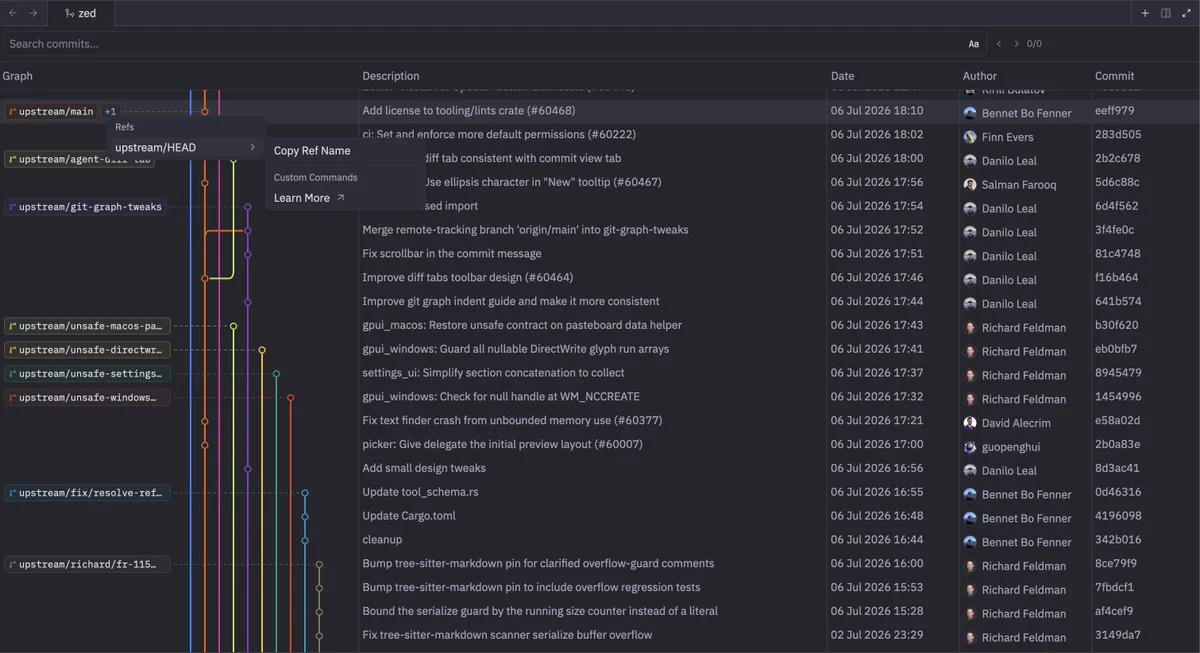Click the Date column header
Screen dimensions: 1200x653
click(843, 76)
